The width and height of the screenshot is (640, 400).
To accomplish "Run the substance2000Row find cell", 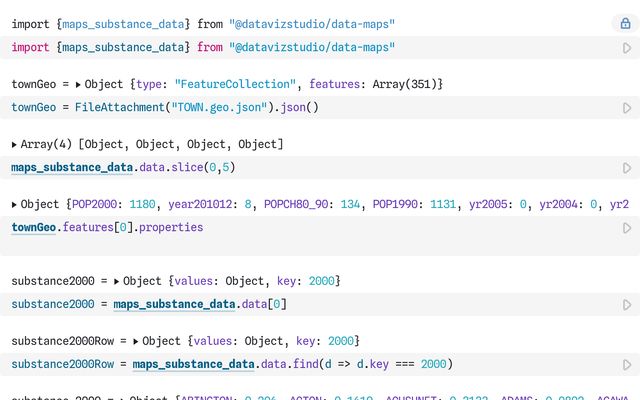I will (627, 365).
